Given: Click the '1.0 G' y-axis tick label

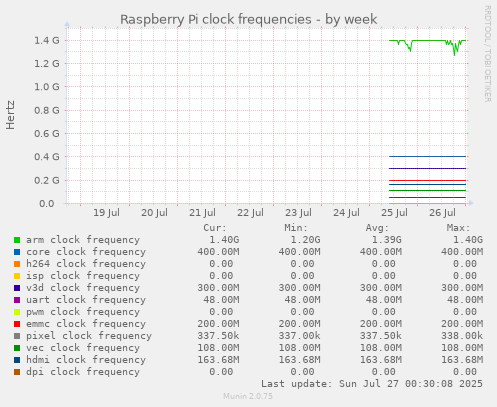Looking at the screenshot, I should 47,87.
